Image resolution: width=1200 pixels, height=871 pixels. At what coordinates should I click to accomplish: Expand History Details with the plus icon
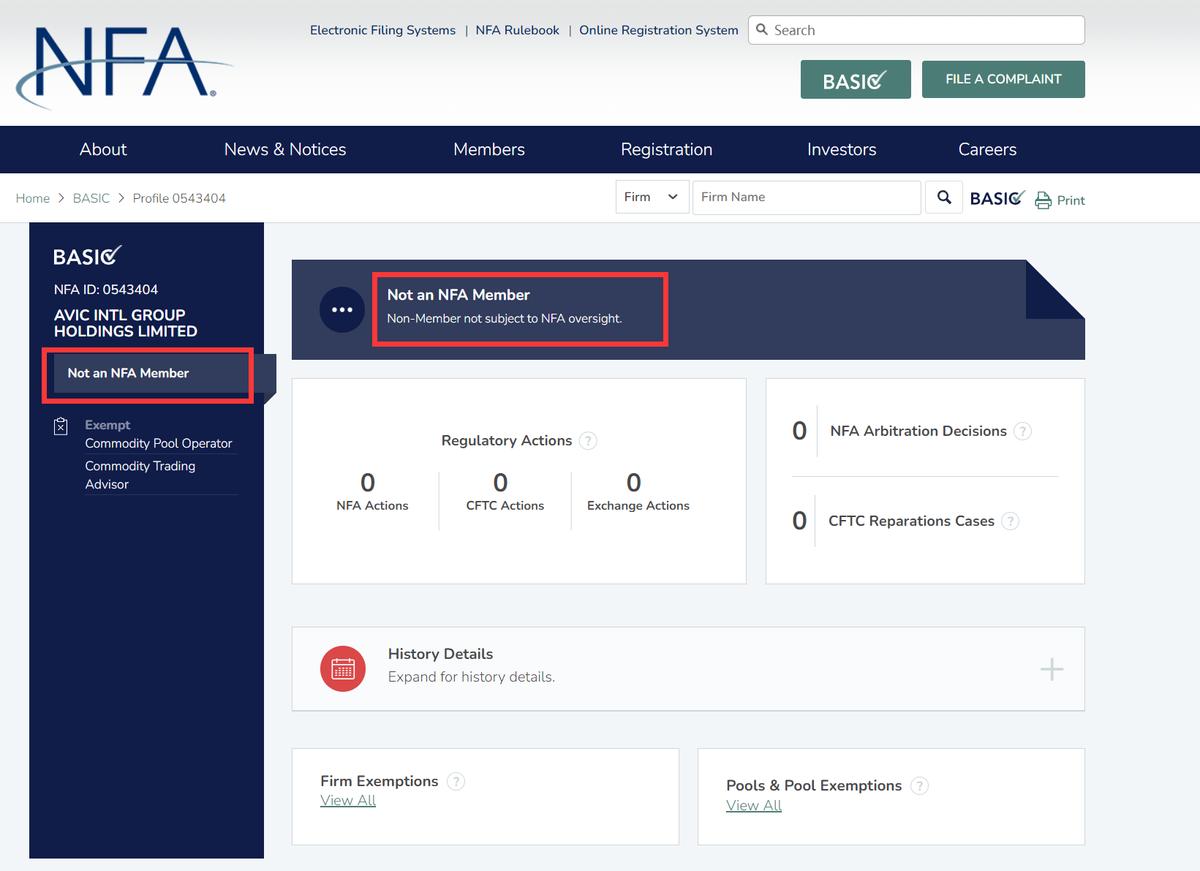click(1051, 669)
